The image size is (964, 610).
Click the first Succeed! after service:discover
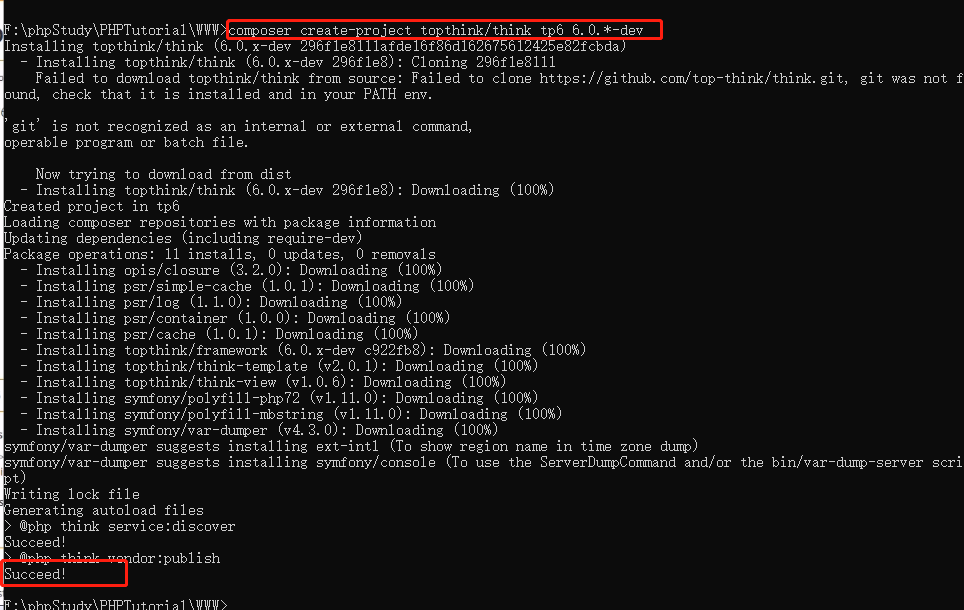click(x=35, y=542)
